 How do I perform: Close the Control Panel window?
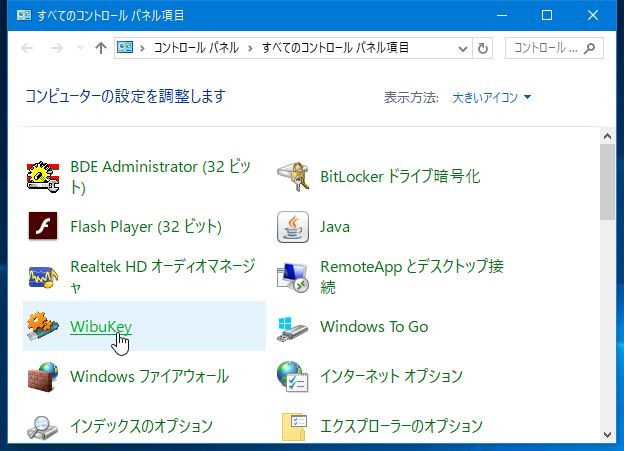tap(593, 15)
